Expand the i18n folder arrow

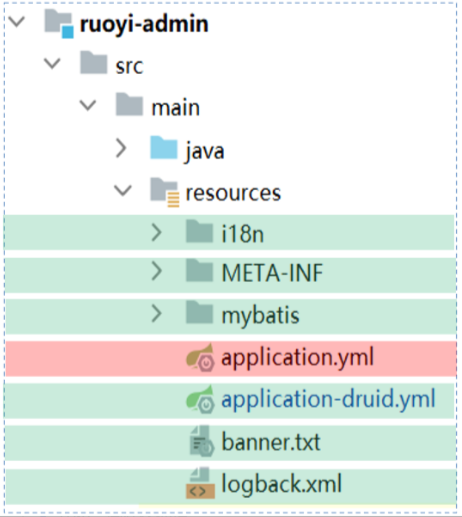pyautogui.click(x=157, y=232)
